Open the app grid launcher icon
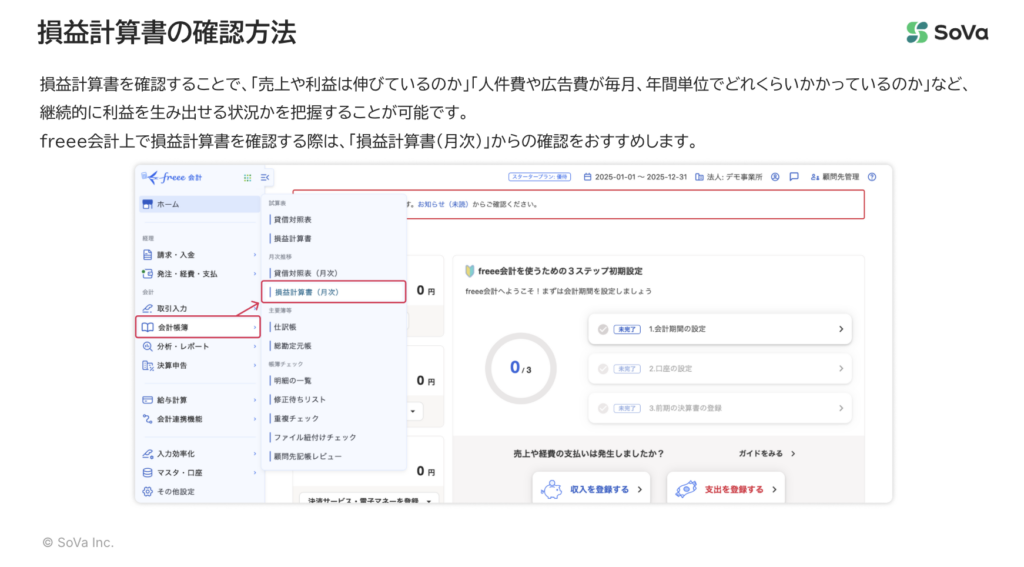Viewport: 1024px width, 567px height. click(247, 177)
